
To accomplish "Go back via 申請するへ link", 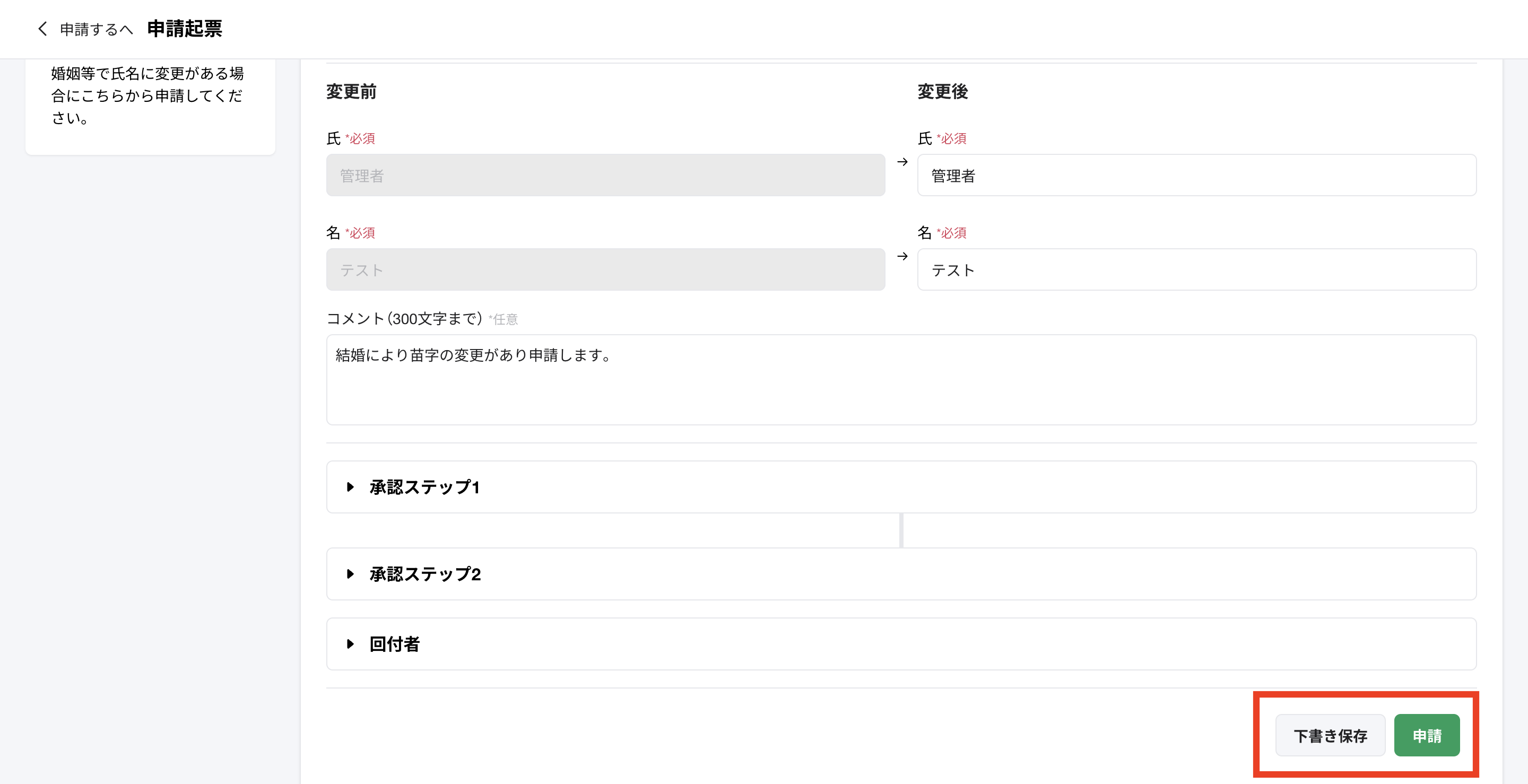I will click(95, 29).
